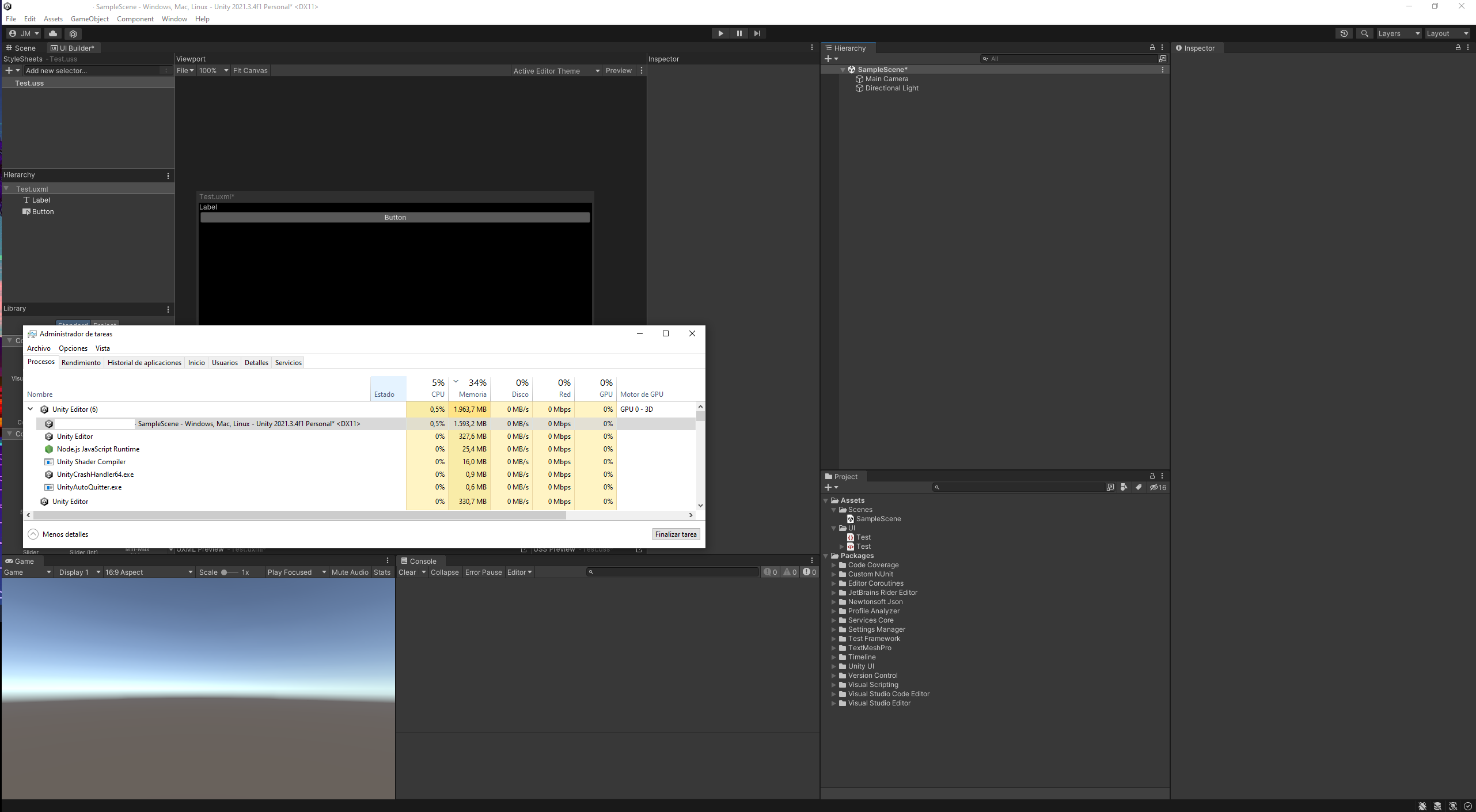
Task: Toggle Error Pause in Console
Action: click(x=483, y=572)
